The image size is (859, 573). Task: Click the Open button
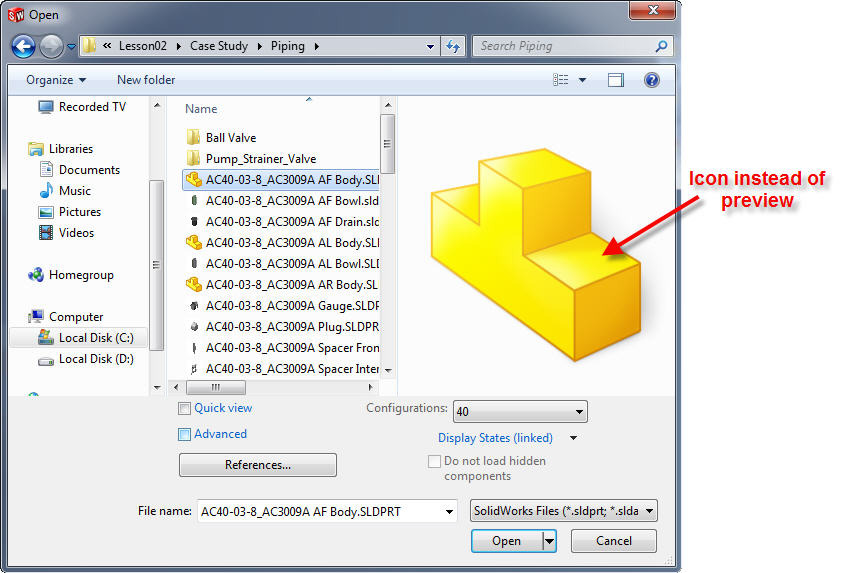(507, 541)
